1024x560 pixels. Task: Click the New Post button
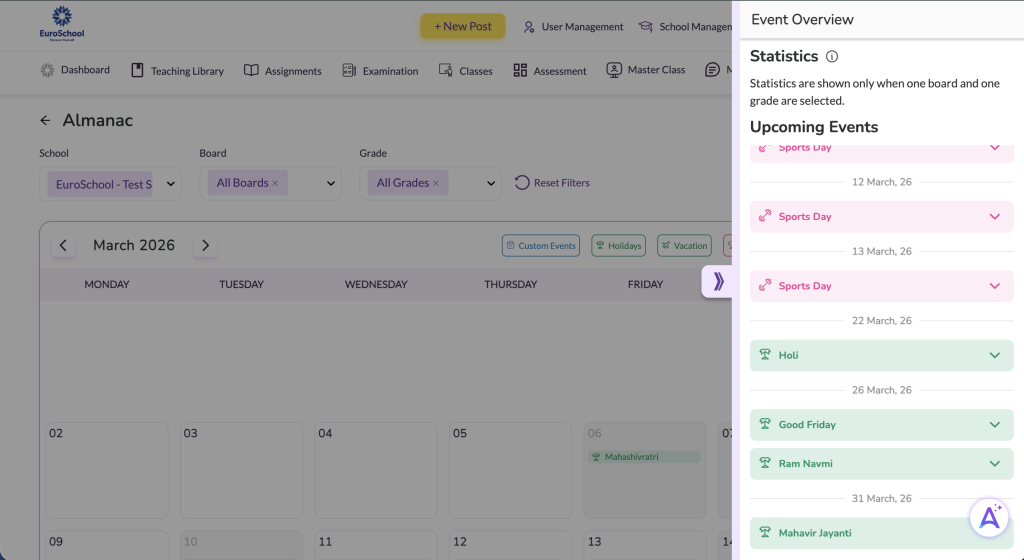(462, 26)
